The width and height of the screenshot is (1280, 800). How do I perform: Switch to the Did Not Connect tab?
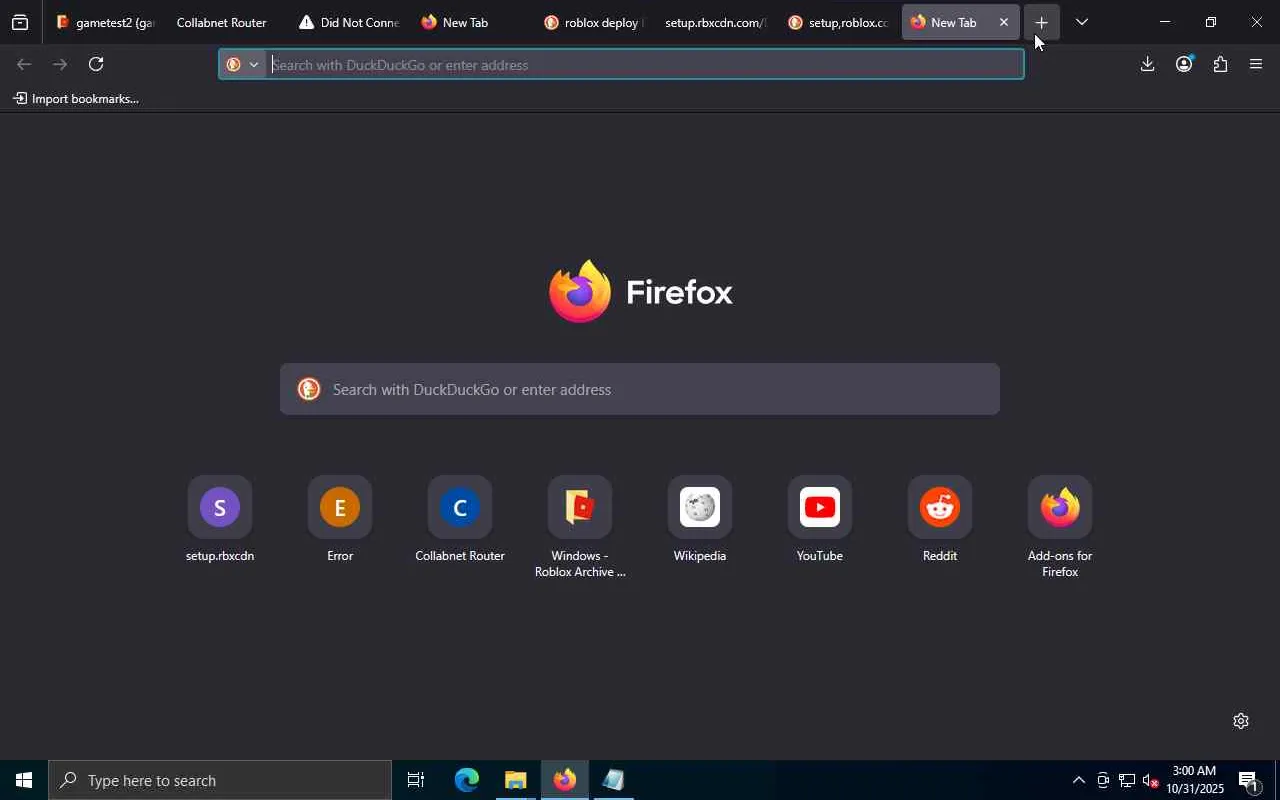coord(348,22)
